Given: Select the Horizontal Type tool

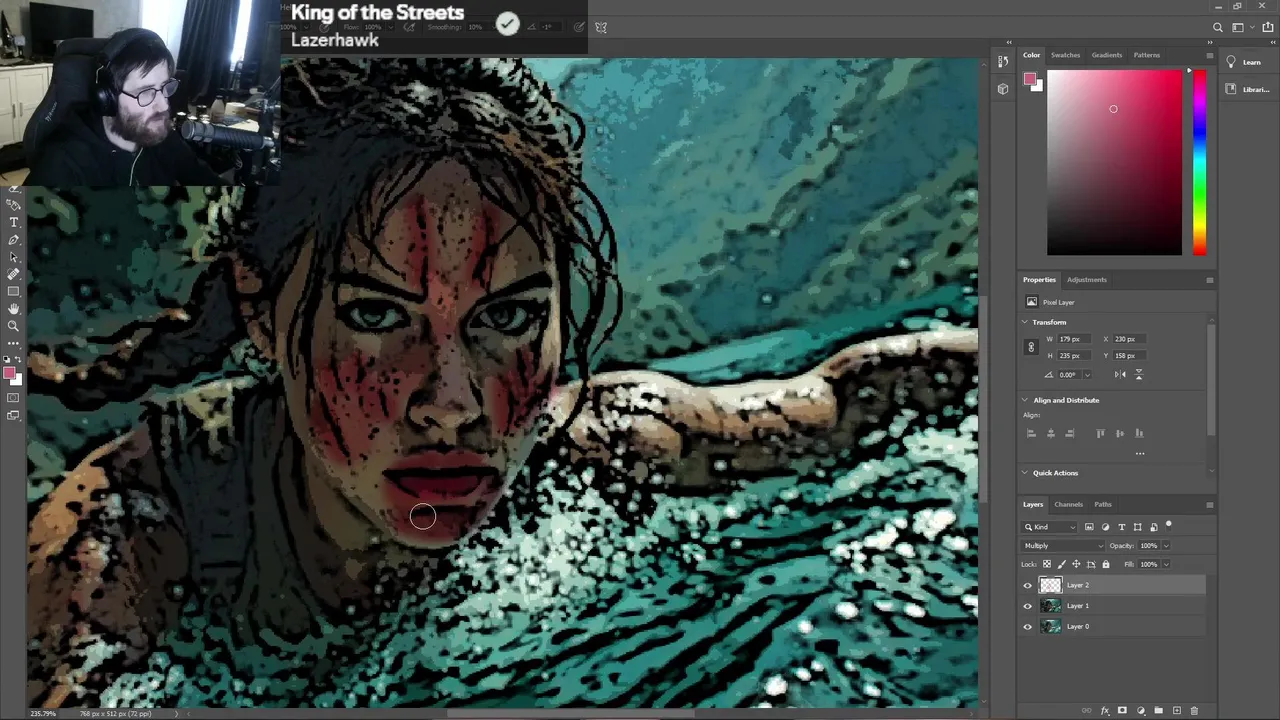Looking at the screenshot, I should click(13, 222).
